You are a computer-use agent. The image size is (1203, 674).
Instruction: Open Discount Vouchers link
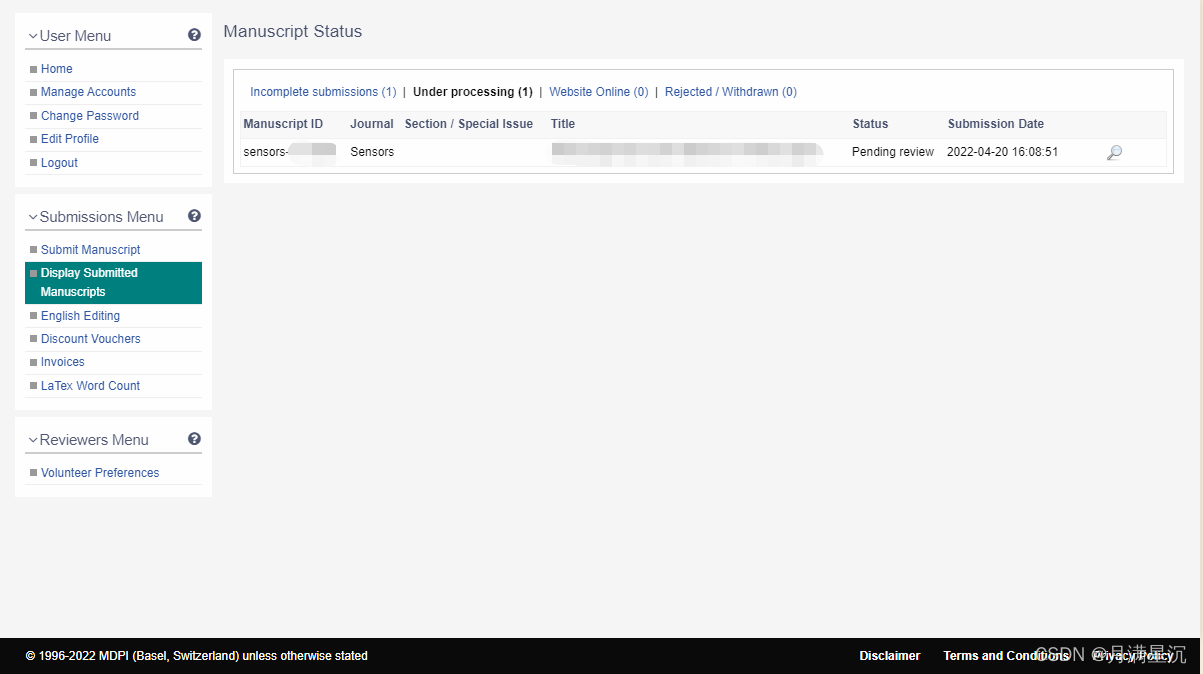tap(91, 339)
